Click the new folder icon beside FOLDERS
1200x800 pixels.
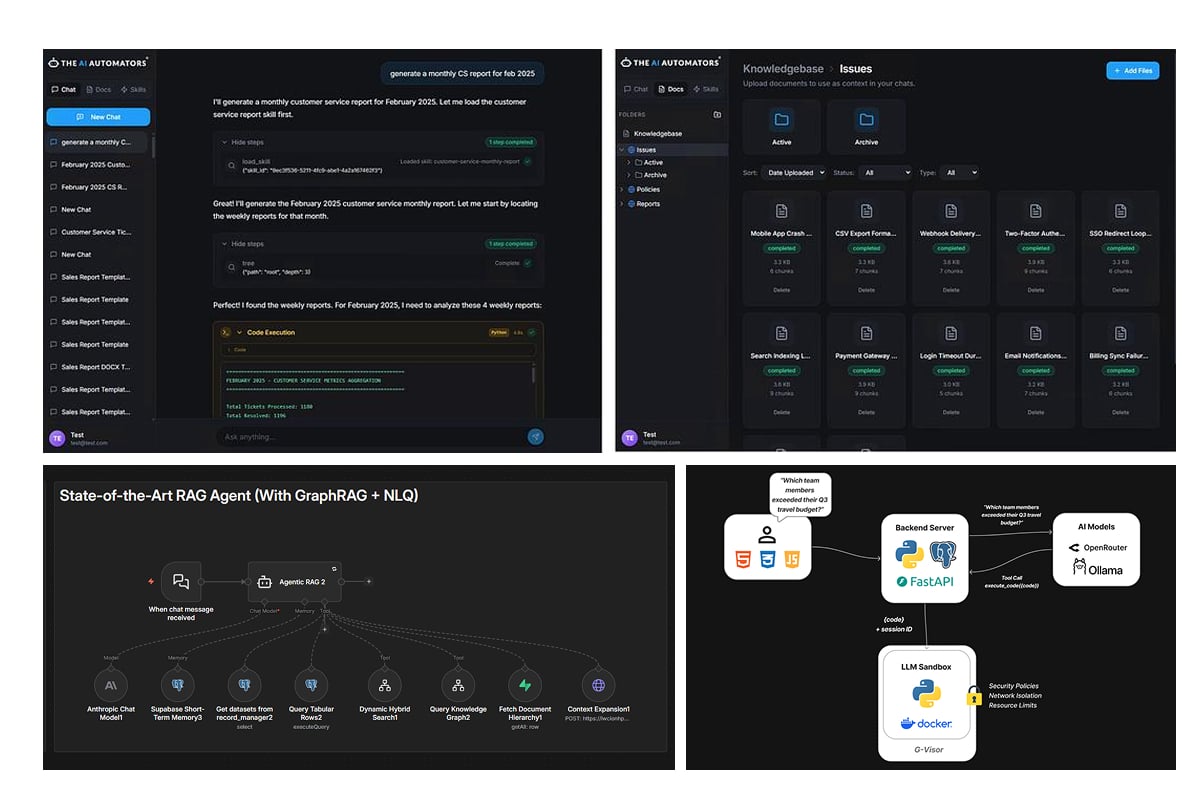pyautogui.click(x=717, y=114)
